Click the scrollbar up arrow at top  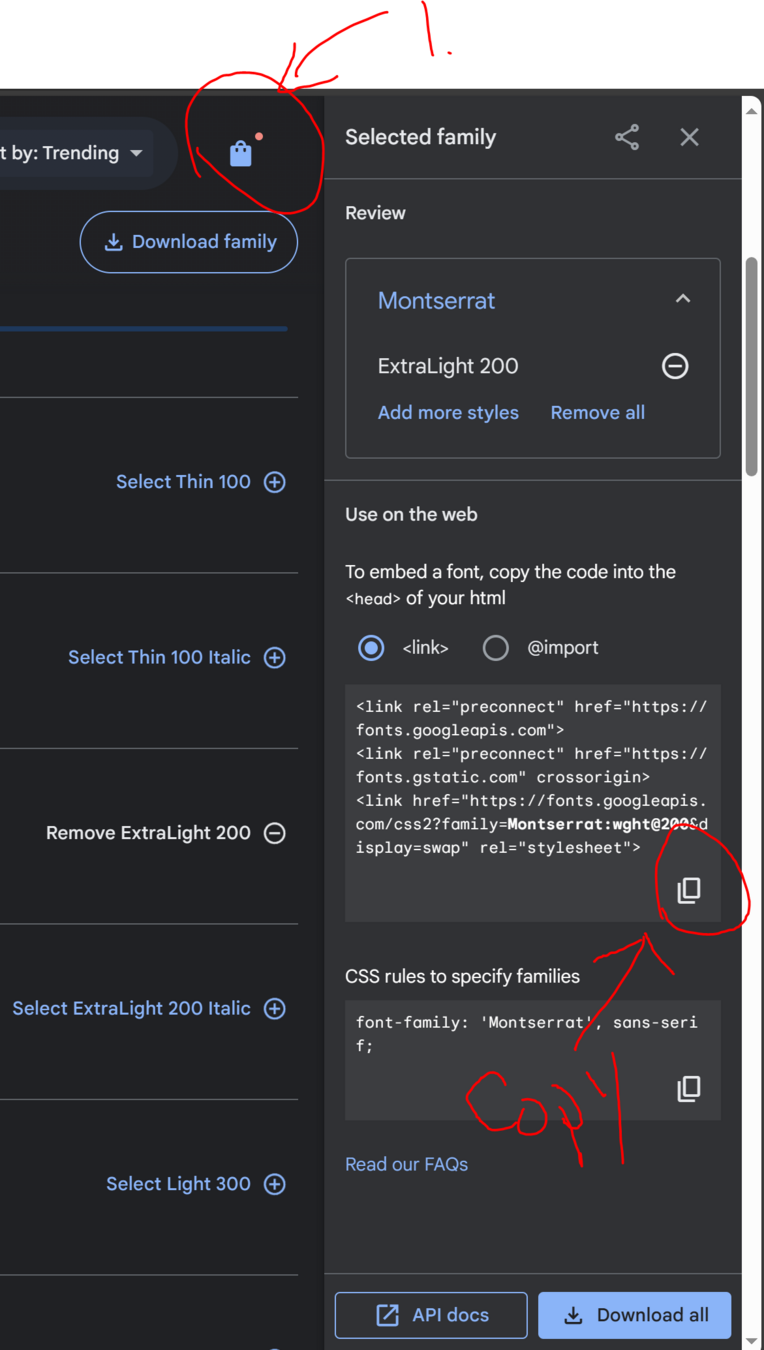(752, 110)
